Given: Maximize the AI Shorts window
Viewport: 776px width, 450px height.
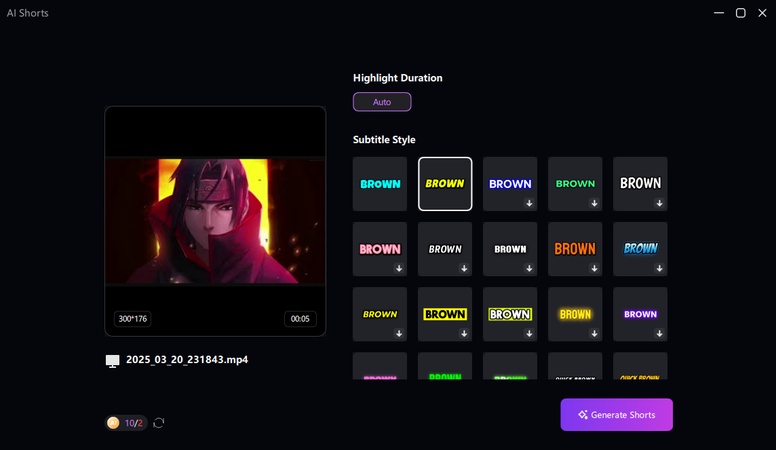Looking at the screenshot, I should click(x=740, y=13).
